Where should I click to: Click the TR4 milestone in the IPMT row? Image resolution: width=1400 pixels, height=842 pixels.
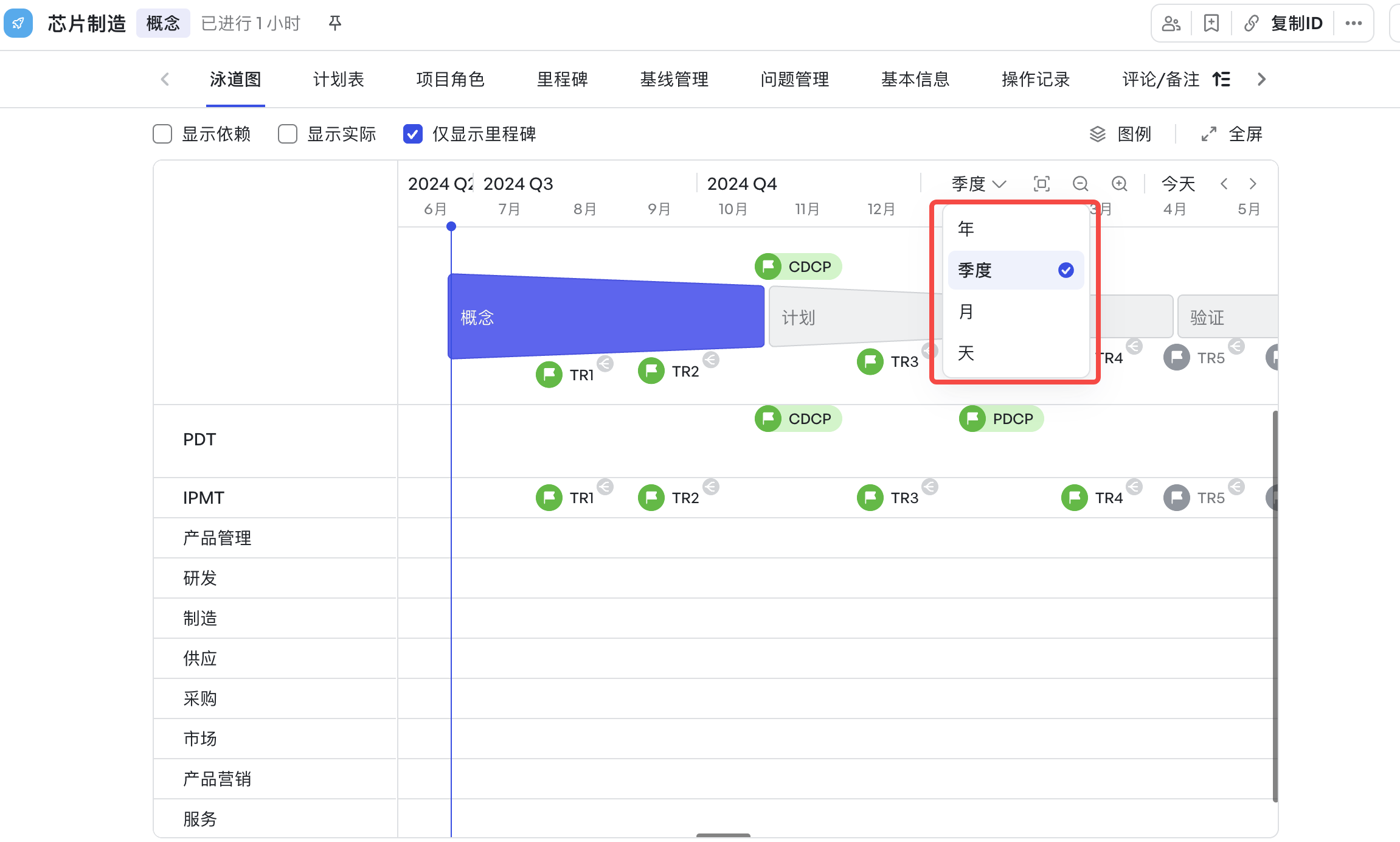(1092, 498)
